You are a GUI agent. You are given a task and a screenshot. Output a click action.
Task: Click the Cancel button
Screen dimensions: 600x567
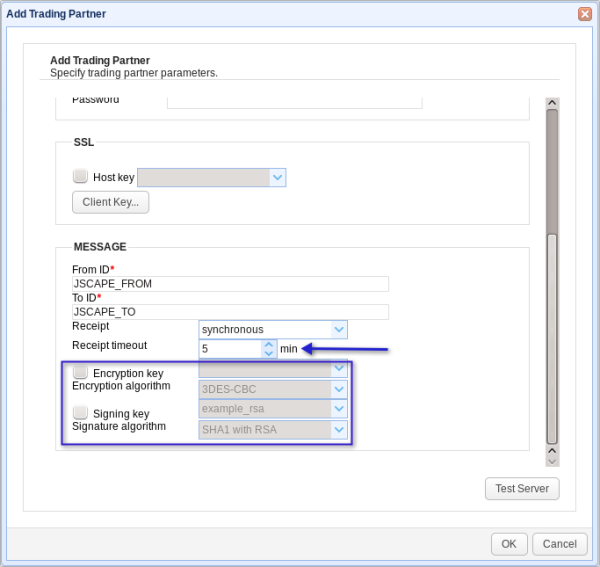pos(559,543)
